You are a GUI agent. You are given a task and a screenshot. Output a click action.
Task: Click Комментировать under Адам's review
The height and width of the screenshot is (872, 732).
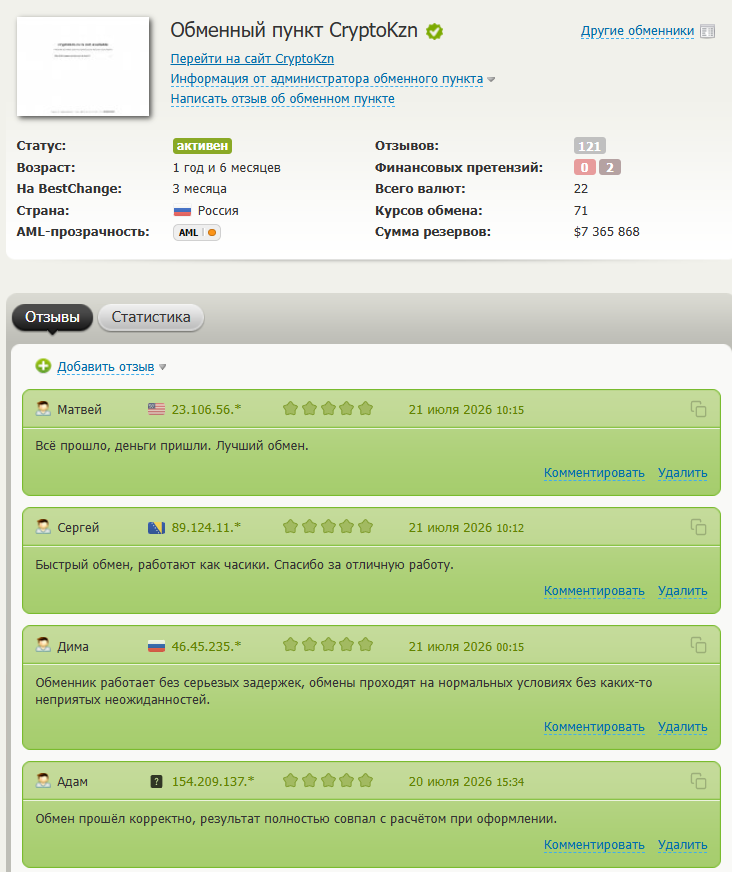point(594,845)
